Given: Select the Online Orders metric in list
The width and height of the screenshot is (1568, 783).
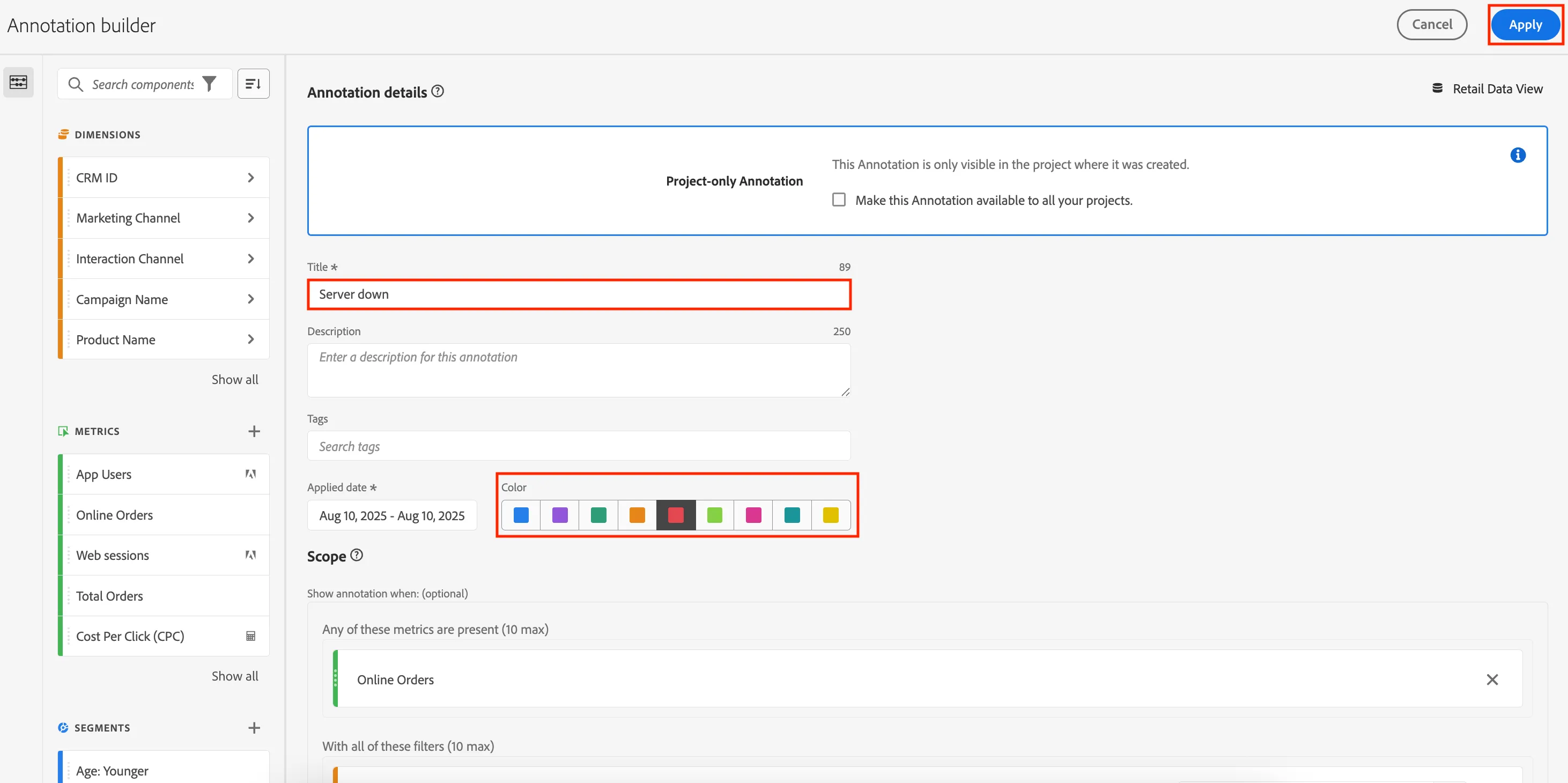Looking at the screenshot, I should [164, 514].
